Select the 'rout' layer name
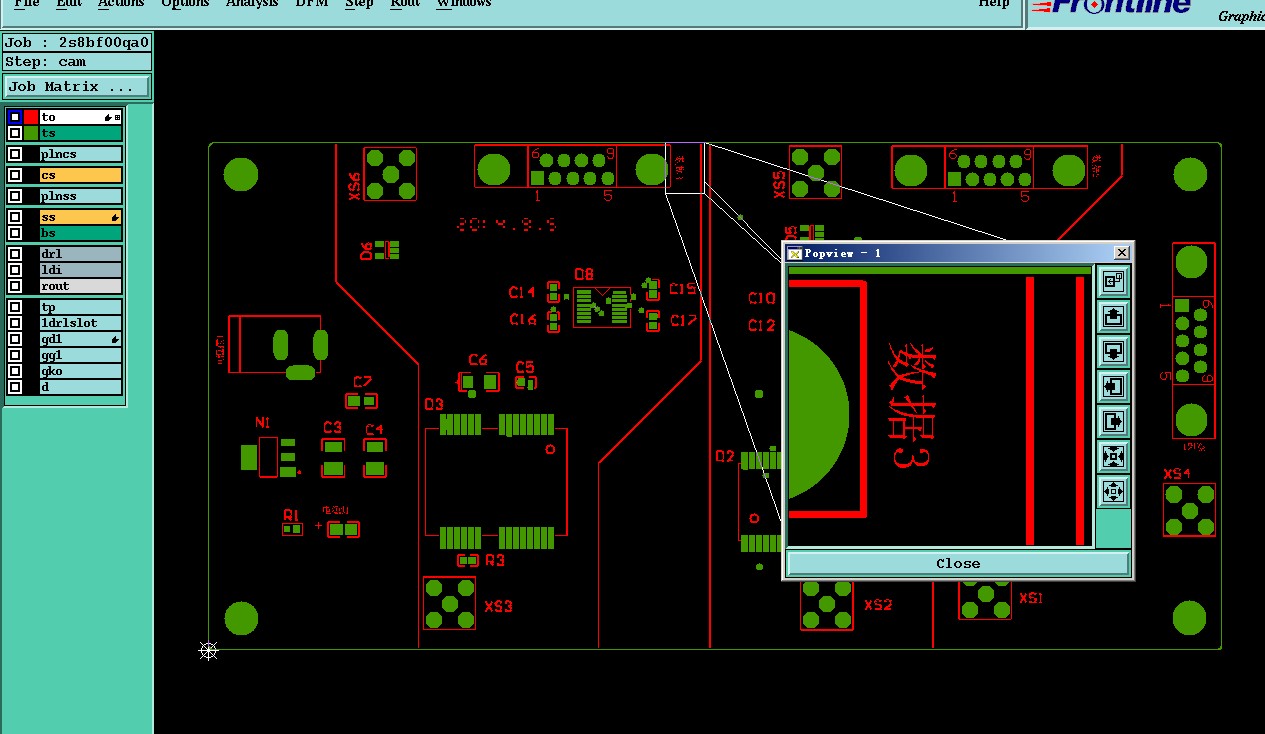The image size is (1265, 734). click(x=81, y=286)
